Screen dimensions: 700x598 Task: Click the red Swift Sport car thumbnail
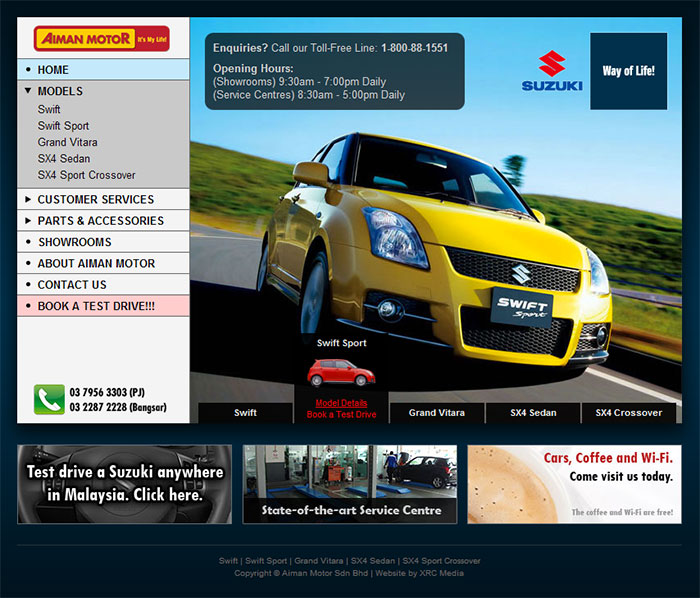(x=341, y=373)
